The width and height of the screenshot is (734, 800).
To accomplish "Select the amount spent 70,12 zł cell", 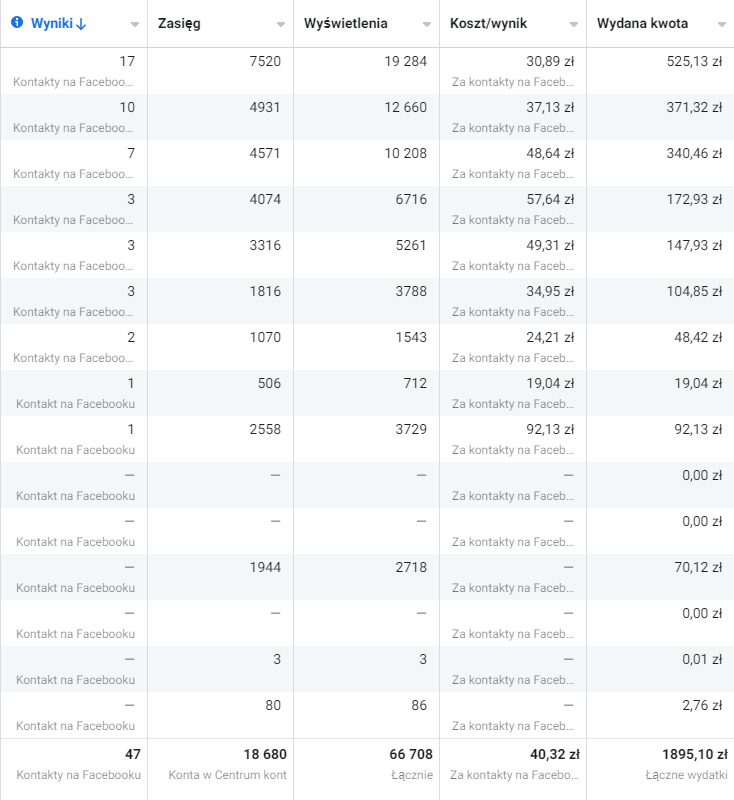I will pyautogui.click(x=698, y=567).
